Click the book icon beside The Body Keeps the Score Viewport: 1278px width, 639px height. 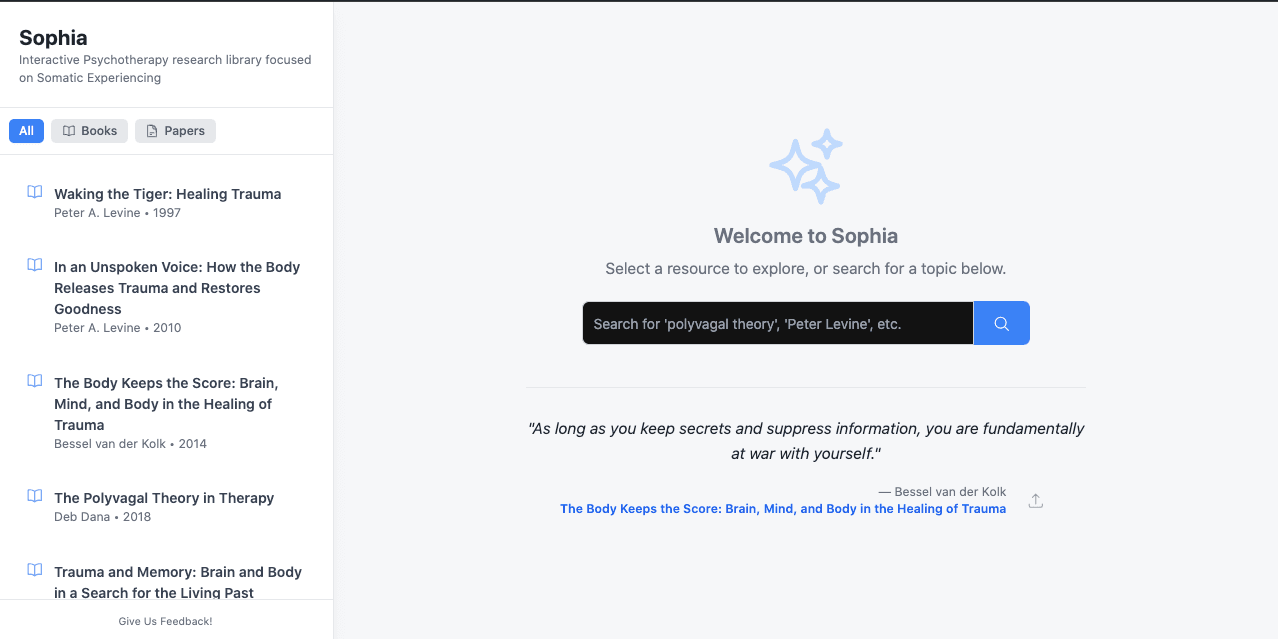click(34, 381)
